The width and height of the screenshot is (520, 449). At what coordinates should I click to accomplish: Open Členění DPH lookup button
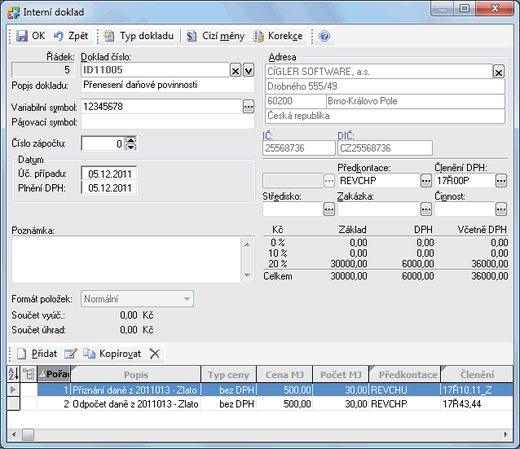click(x=501, y=181)
